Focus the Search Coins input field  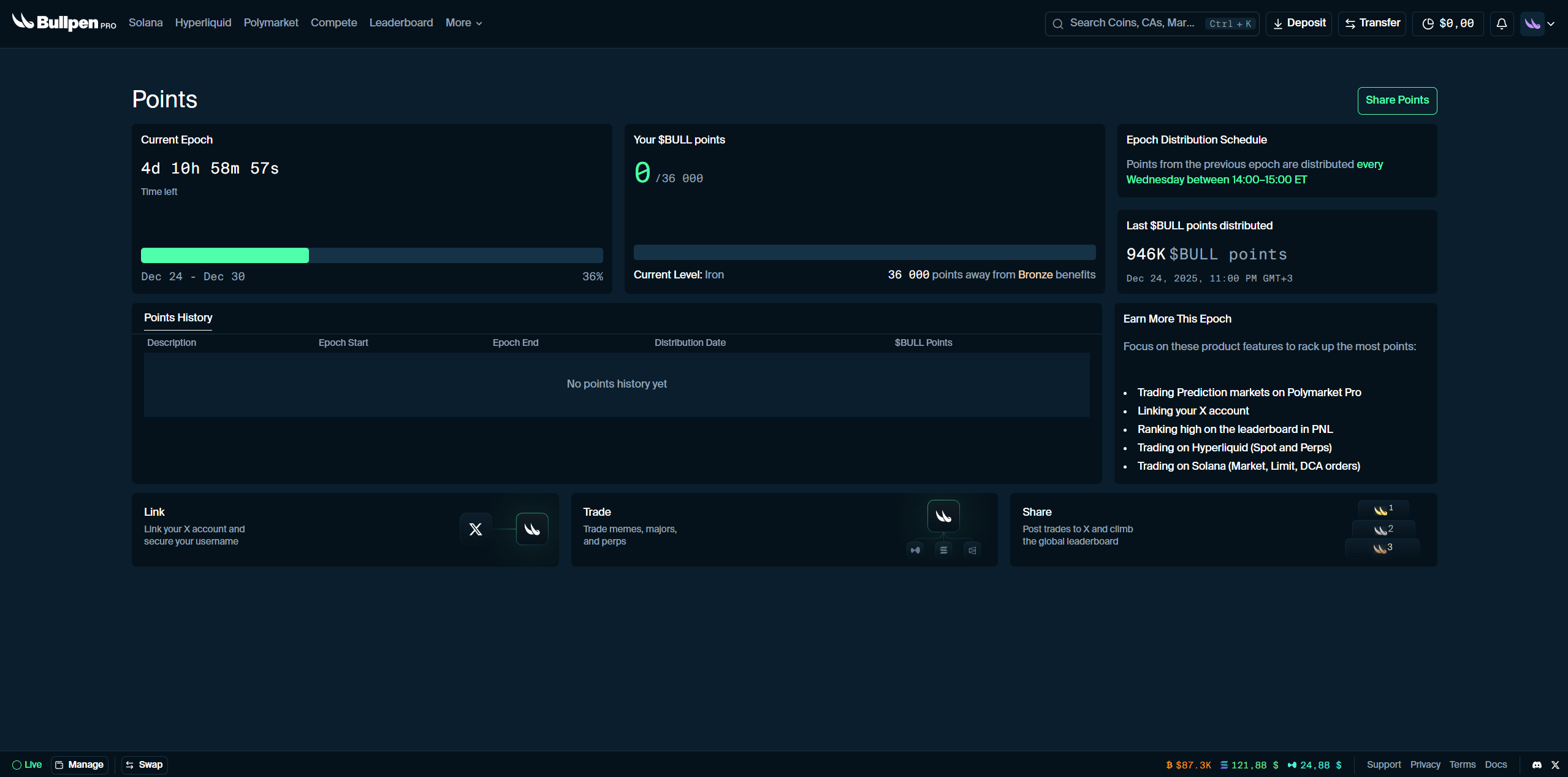point(1131,23)
